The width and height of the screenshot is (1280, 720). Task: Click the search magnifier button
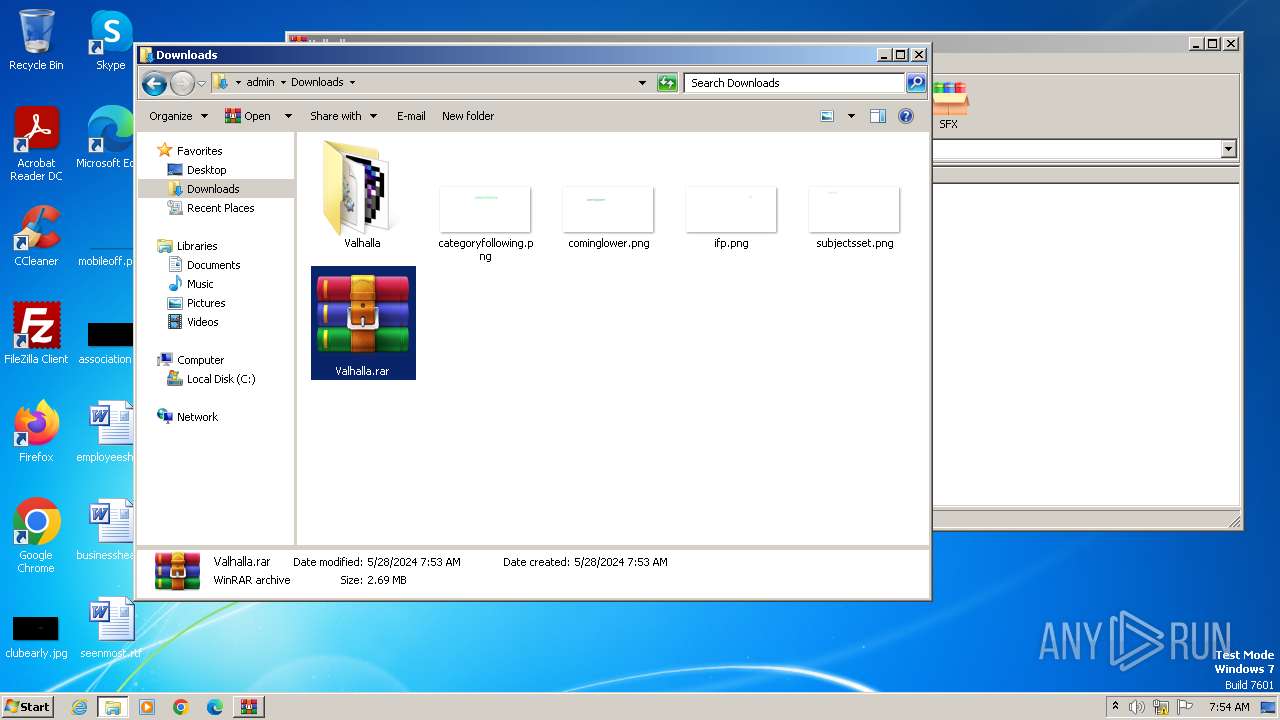point(915,83)
